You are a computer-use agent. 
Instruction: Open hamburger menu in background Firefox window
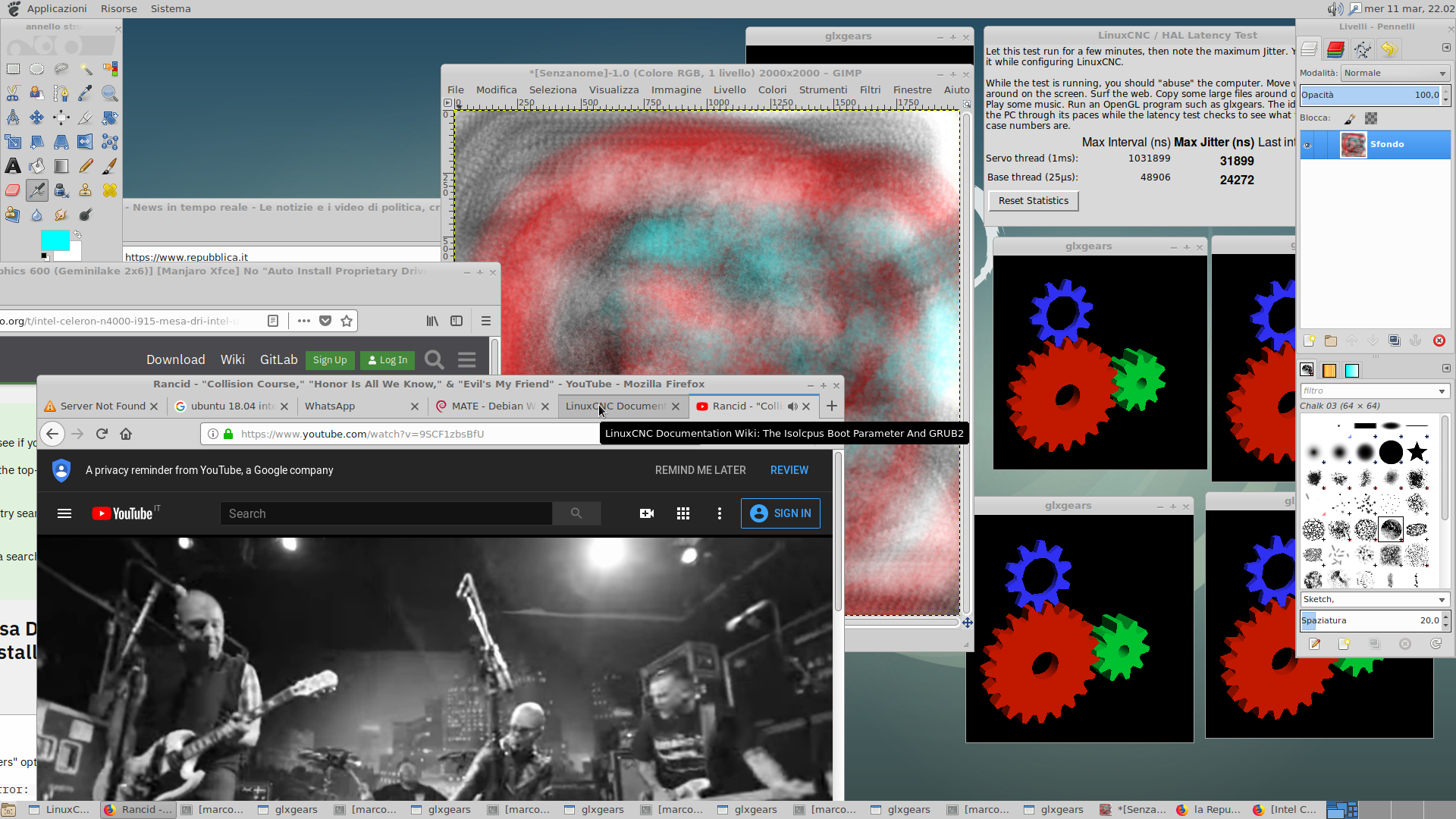pos(486,321)
